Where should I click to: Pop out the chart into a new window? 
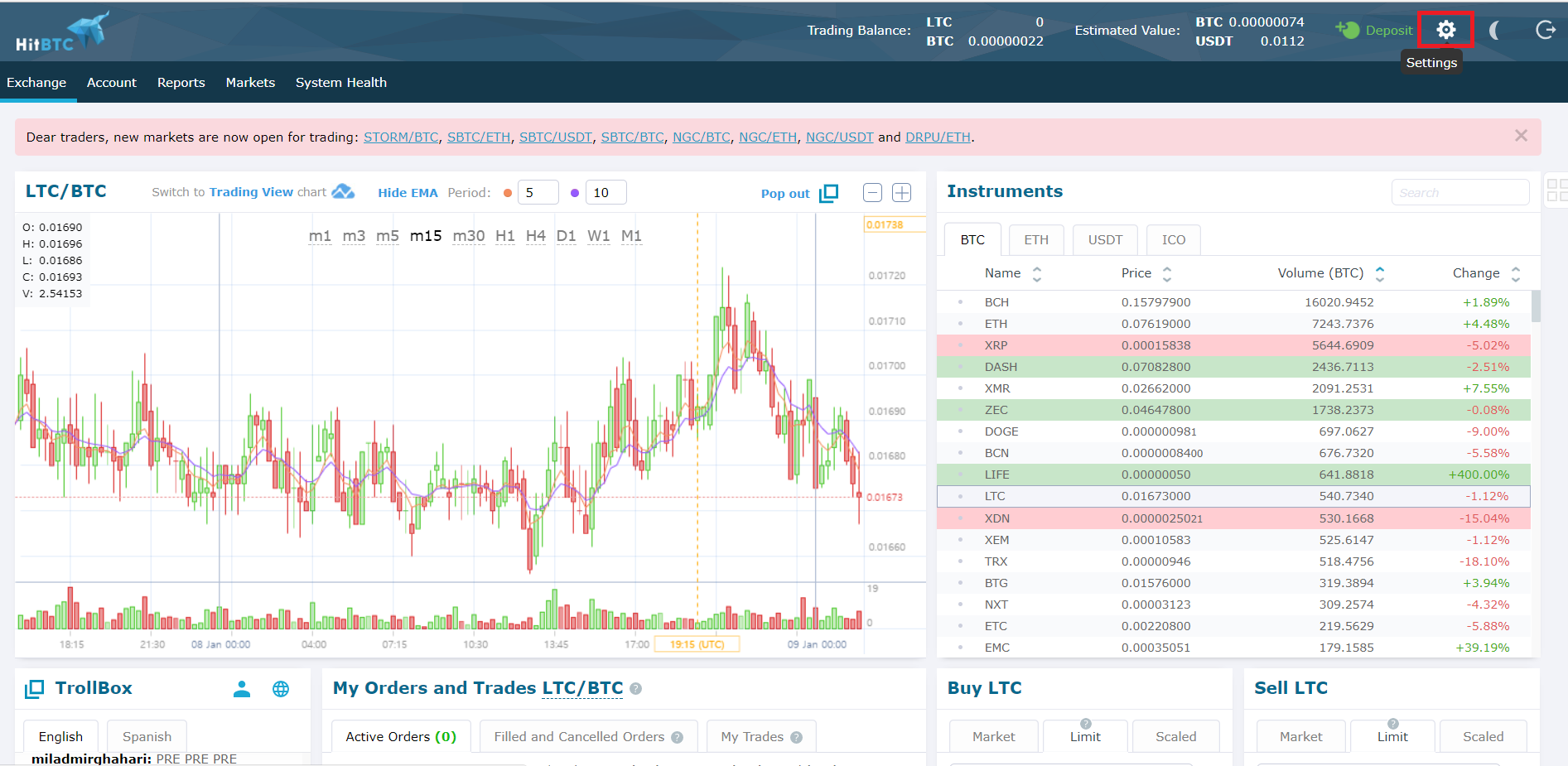point(828,193)
